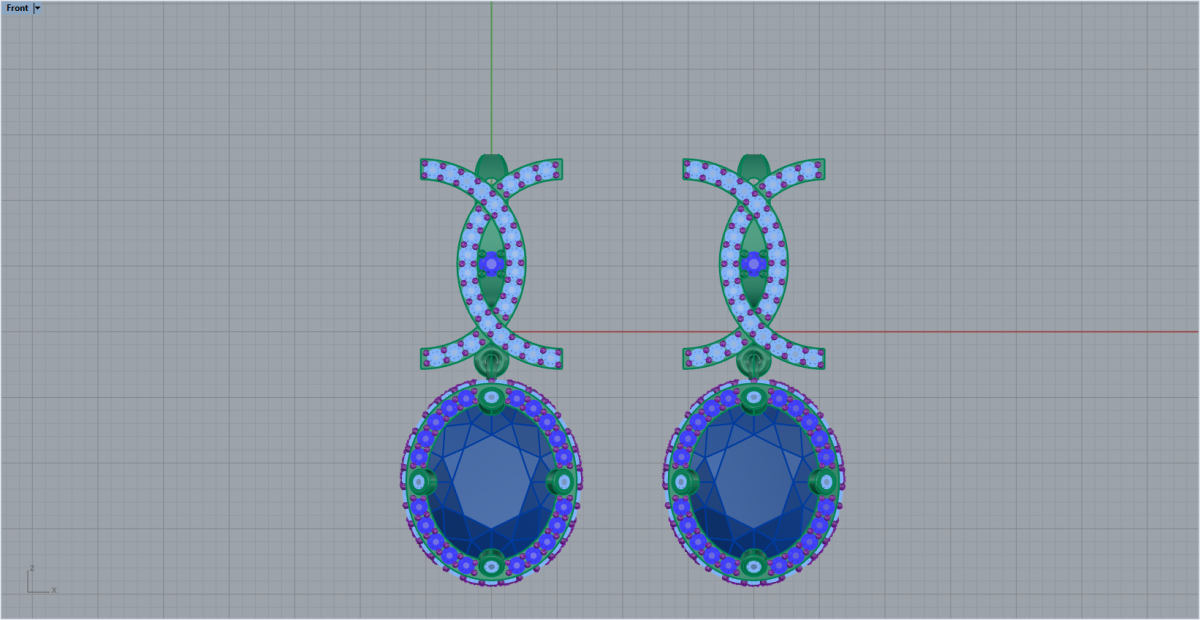Open the Front viewport dropdown arrow menu
Screen dimensions: 1200x620
coord(37,8)
